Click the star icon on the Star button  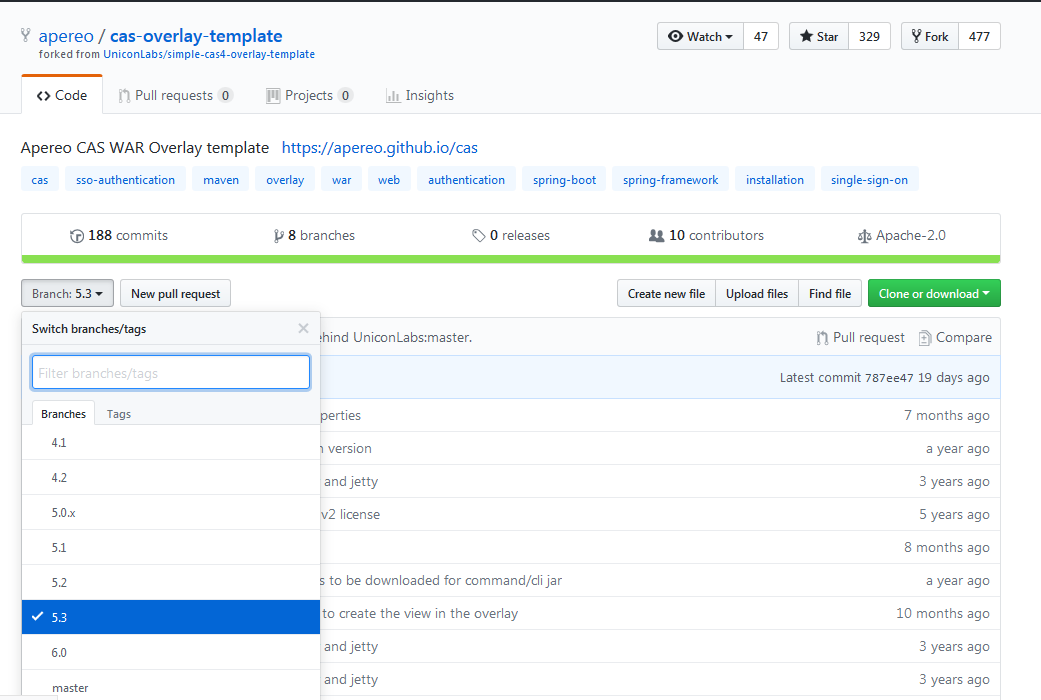[x=806, y=37]
